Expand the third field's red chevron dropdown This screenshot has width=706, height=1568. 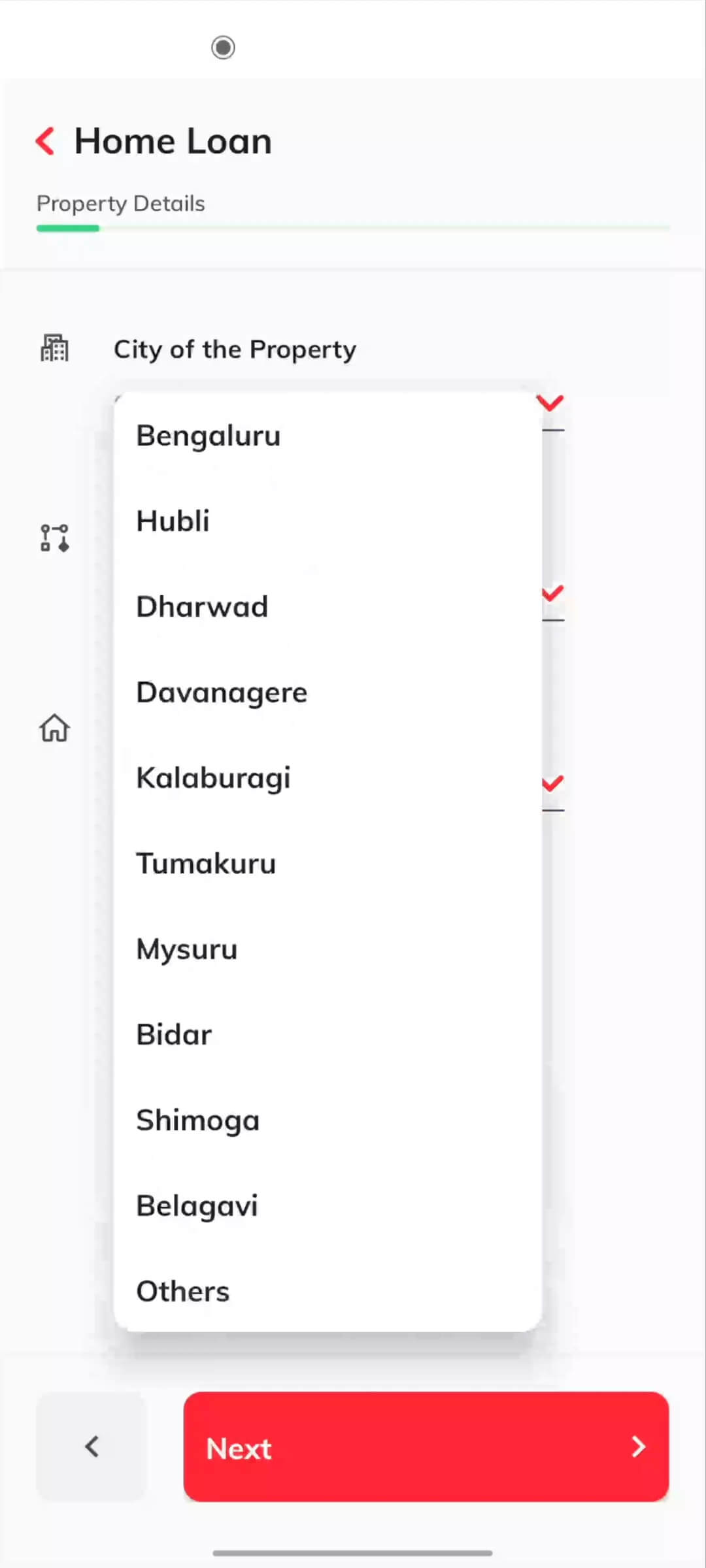coord(553,783)
